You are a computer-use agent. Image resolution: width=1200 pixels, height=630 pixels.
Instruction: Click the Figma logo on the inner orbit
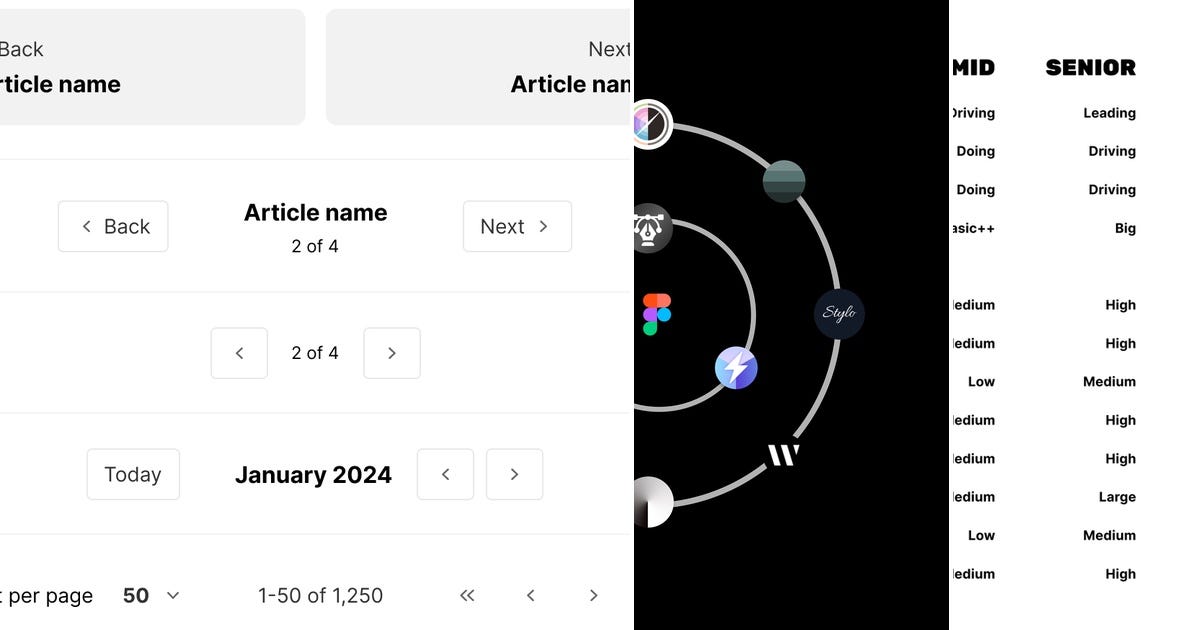point(658,311)
